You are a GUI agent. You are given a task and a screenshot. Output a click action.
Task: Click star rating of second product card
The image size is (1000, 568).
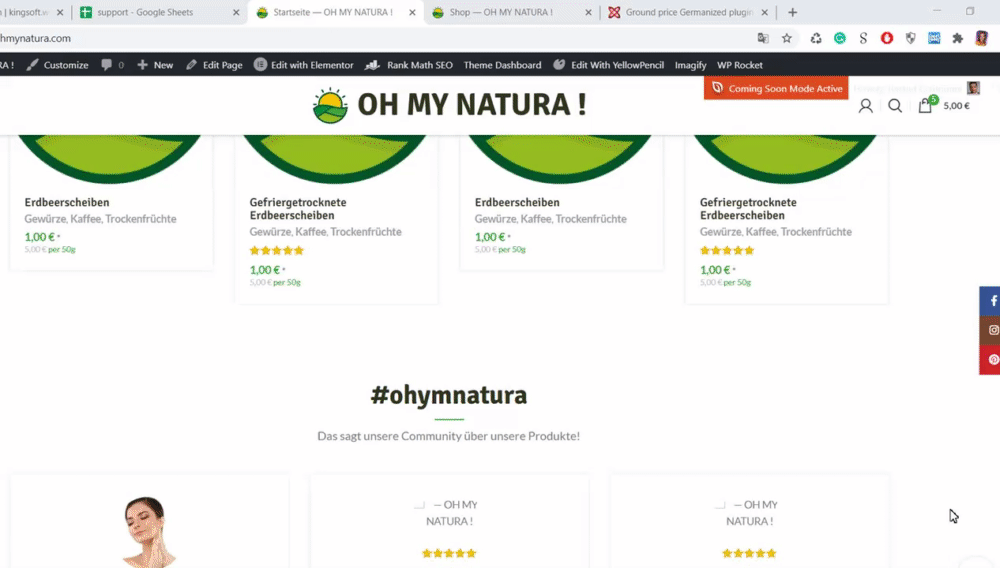pos(277,251)
